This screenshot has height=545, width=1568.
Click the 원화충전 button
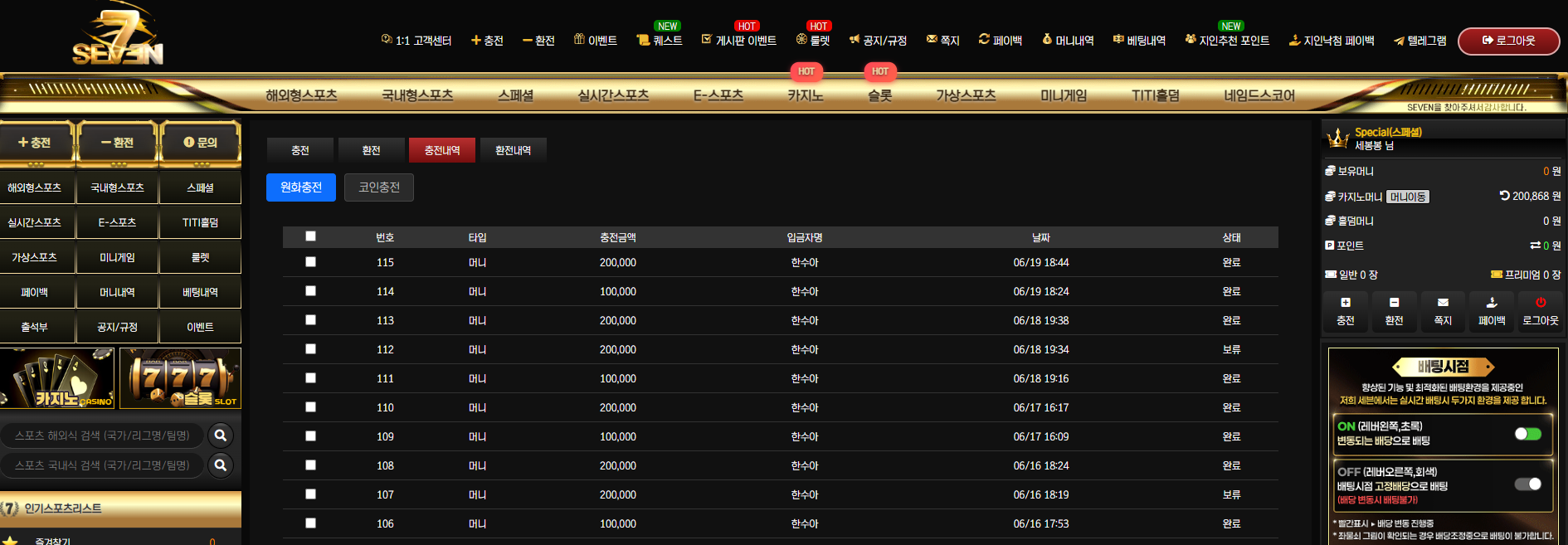[x=301, y=187]
